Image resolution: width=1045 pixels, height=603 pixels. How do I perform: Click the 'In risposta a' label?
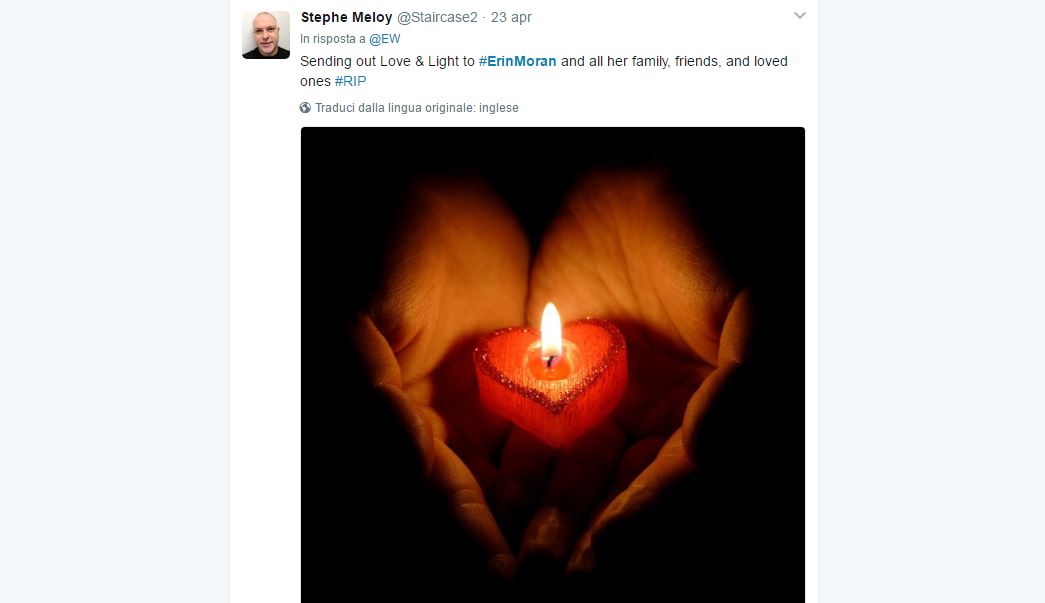click(x=333, y=39)
